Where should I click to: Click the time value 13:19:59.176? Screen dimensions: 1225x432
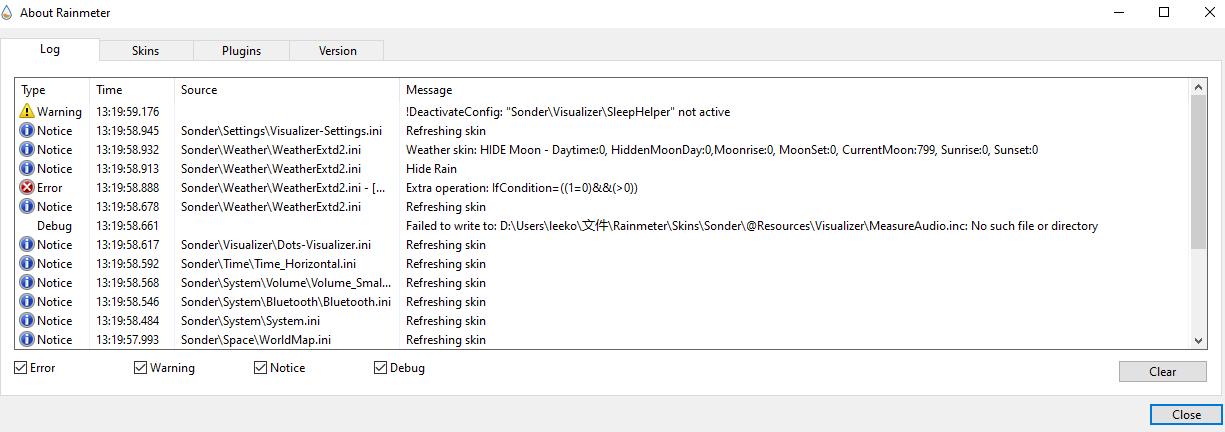pyautogui.click(x=127, y=112)
